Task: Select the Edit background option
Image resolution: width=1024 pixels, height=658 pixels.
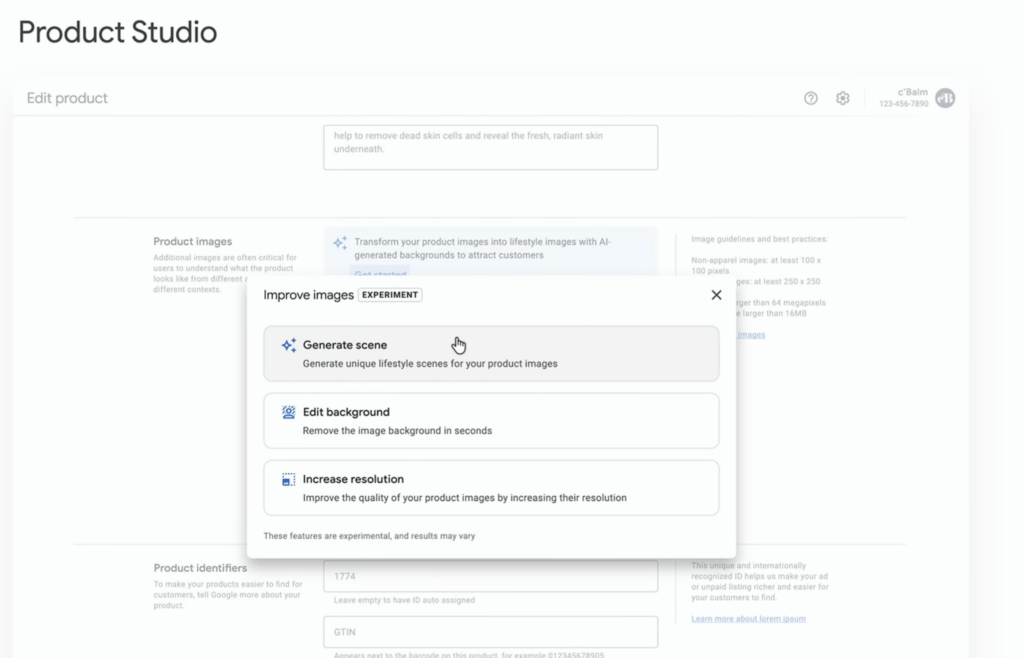Action: [491, 420]
